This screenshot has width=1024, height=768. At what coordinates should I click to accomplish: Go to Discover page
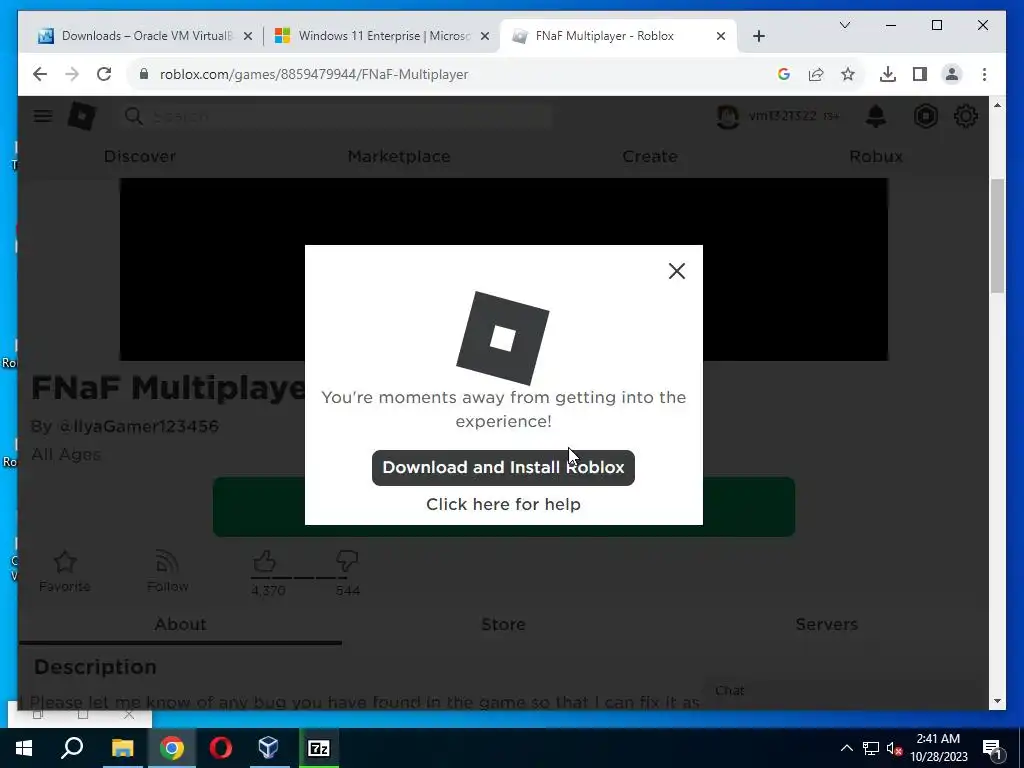coord(140,156)
